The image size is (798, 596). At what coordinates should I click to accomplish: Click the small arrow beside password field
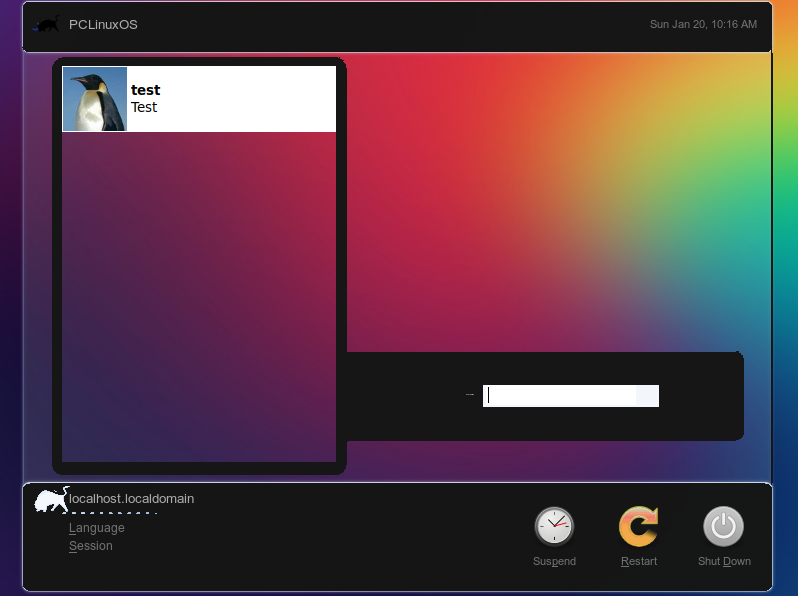470,395
